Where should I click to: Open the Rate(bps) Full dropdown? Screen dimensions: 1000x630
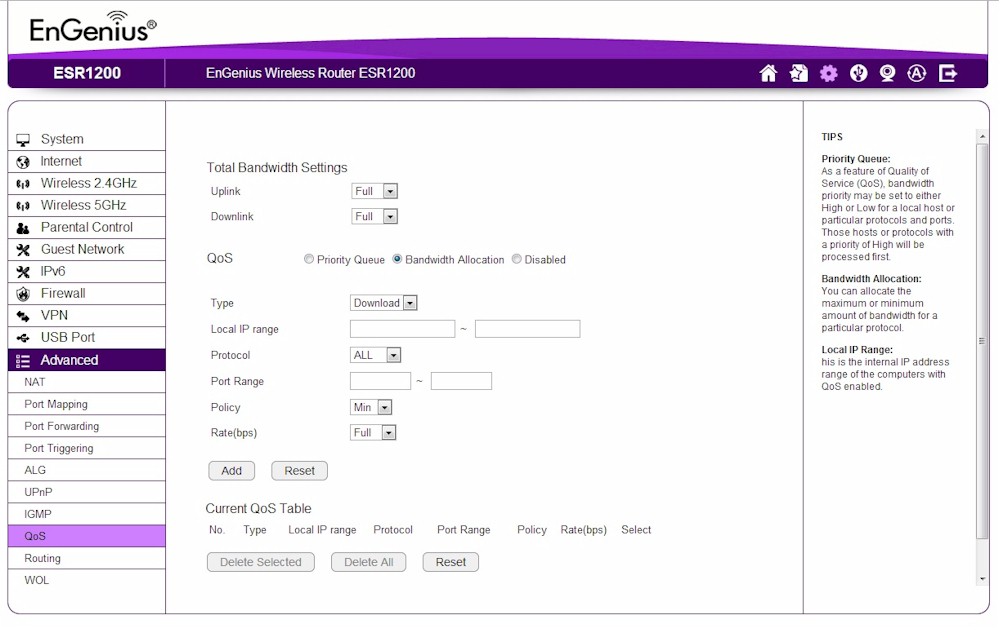[x=373, y=433]
